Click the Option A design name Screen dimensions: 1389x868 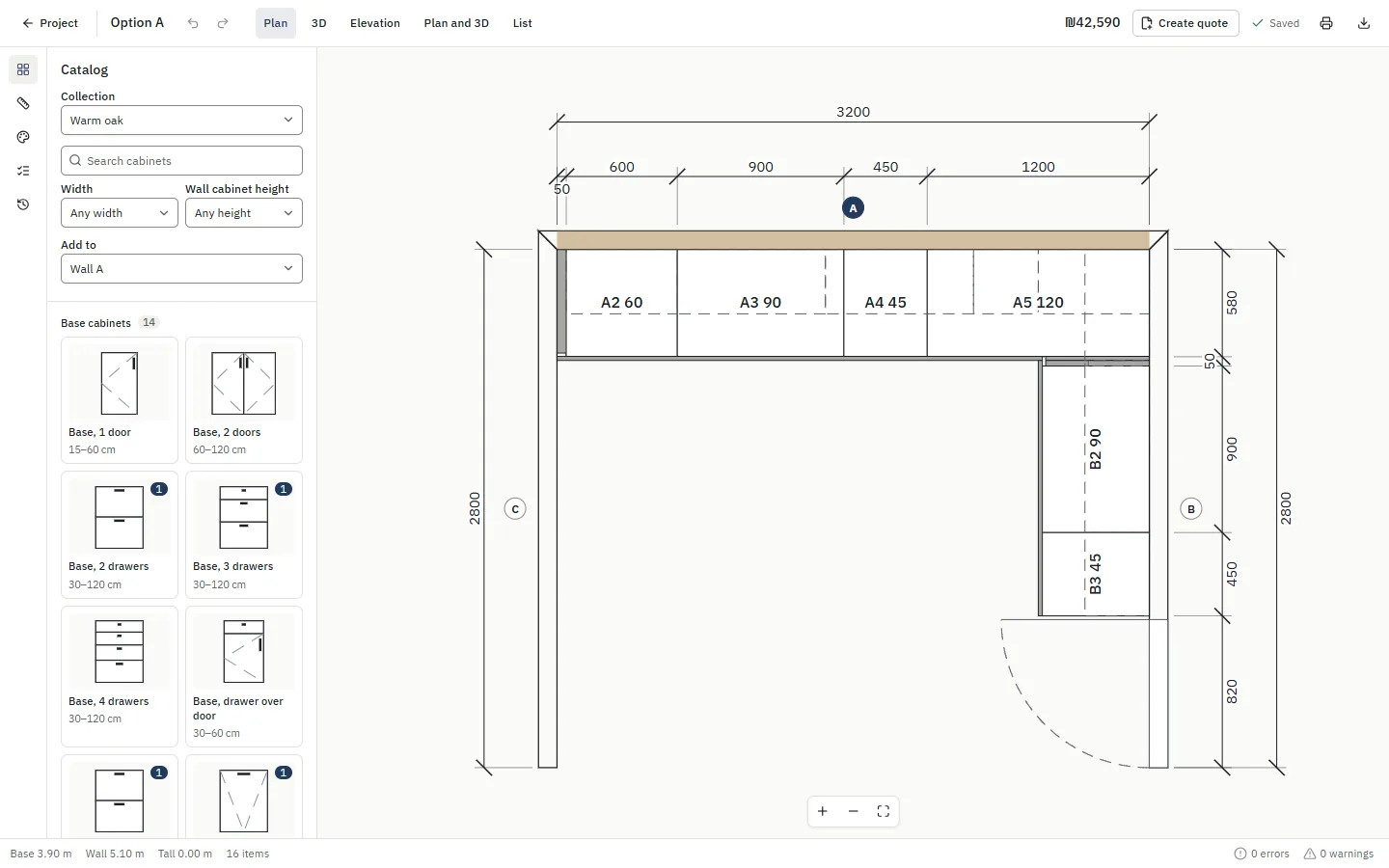coord(137,23)
